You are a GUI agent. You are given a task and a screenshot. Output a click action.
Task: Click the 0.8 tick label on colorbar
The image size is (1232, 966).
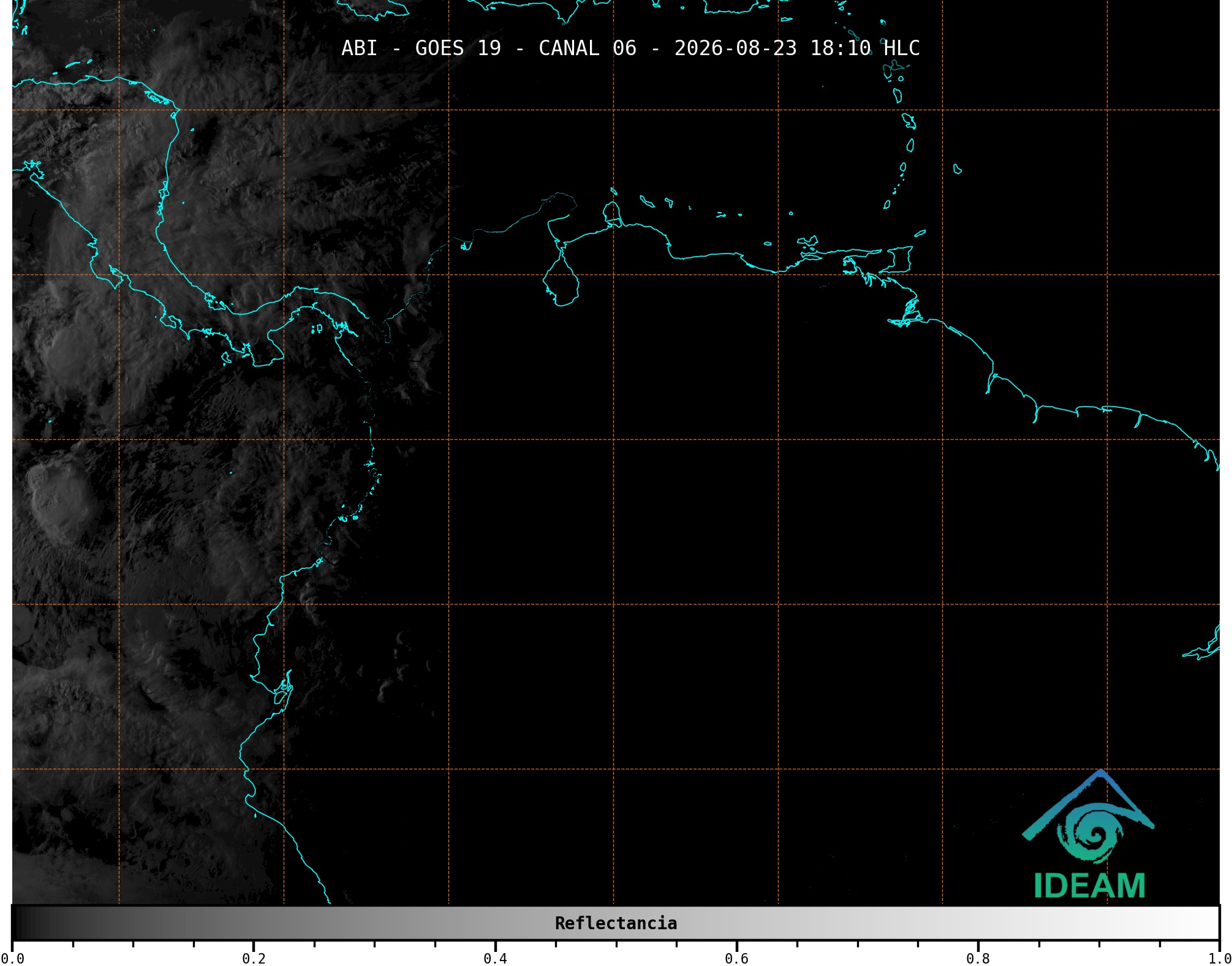pos(978,959)
